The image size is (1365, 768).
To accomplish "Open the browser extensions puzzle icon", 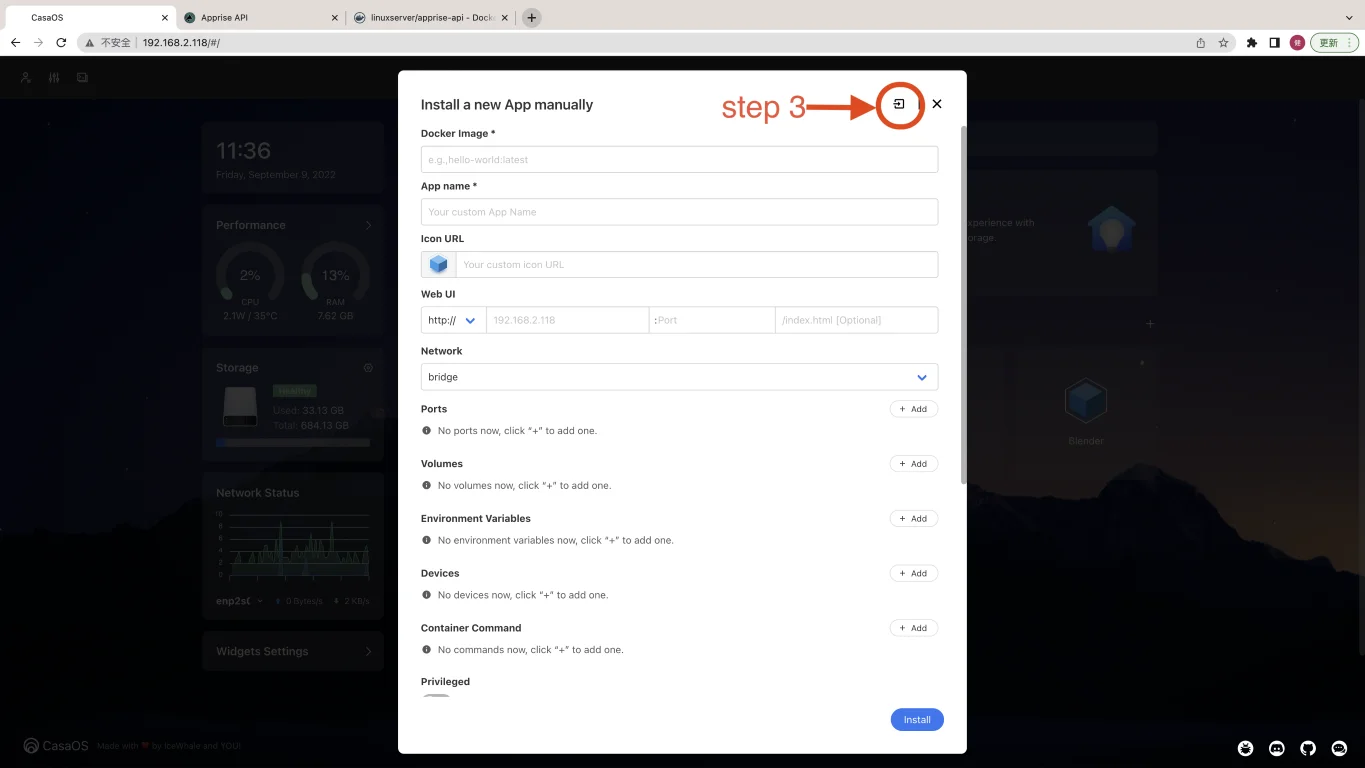I will click(1251, 43).
